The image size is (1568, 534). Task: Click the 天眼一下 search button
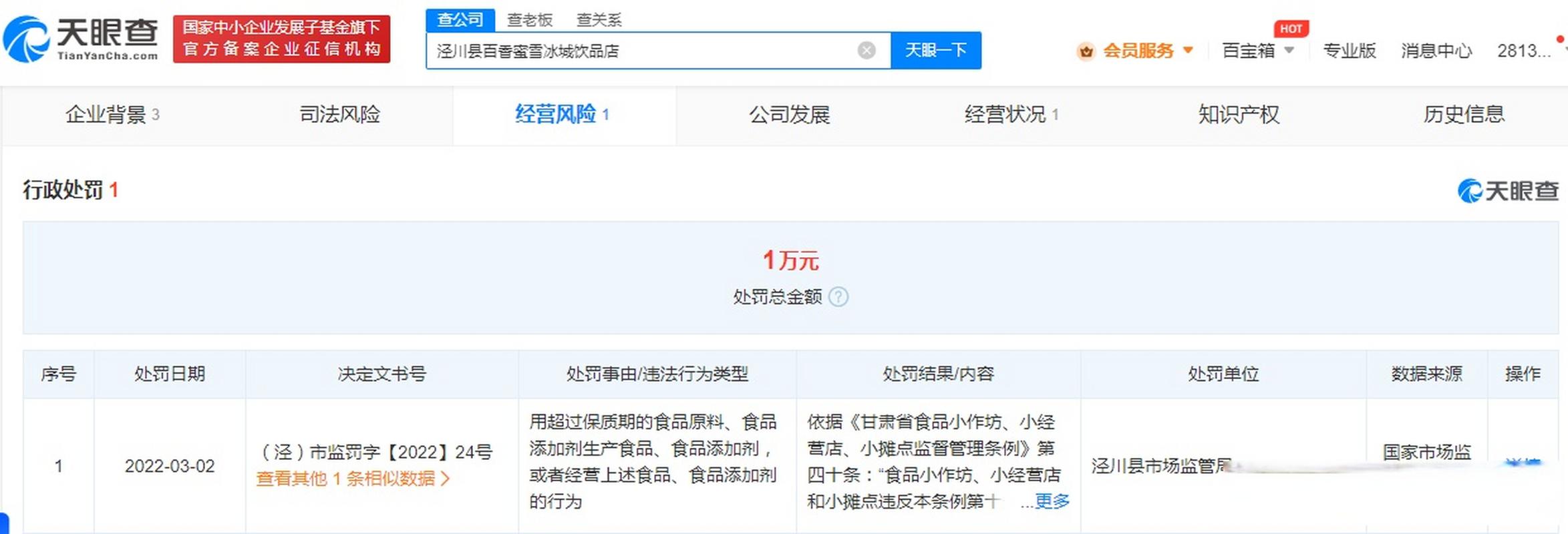tap(935, 50)
